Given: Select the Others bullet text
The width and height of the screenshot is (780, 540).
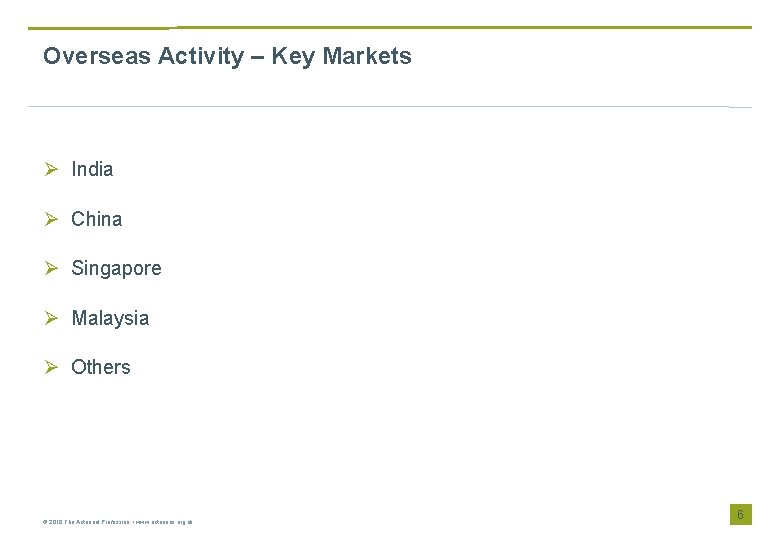Looking at the screenshot, I should (x=101, y=367).
